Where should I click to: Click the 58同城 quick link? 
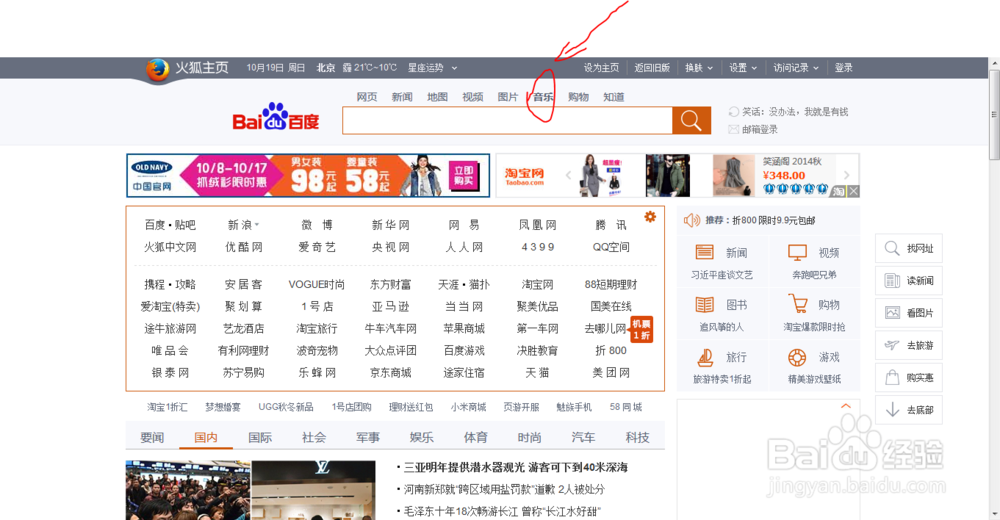(x=626, y=406)
